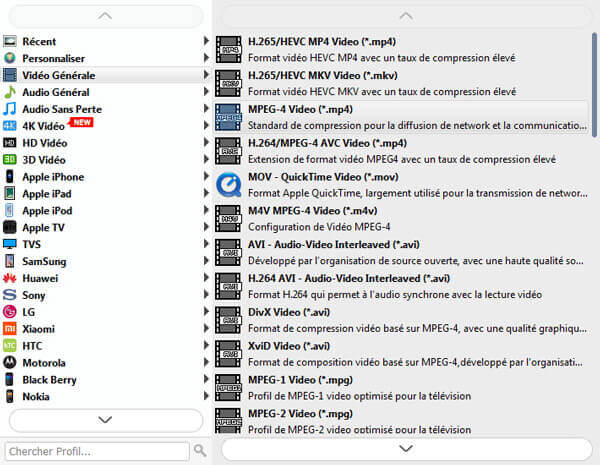Select the AVI Audio-Video Interleaved film icon
Screen dimensions: 600x465
pos(229,253)
